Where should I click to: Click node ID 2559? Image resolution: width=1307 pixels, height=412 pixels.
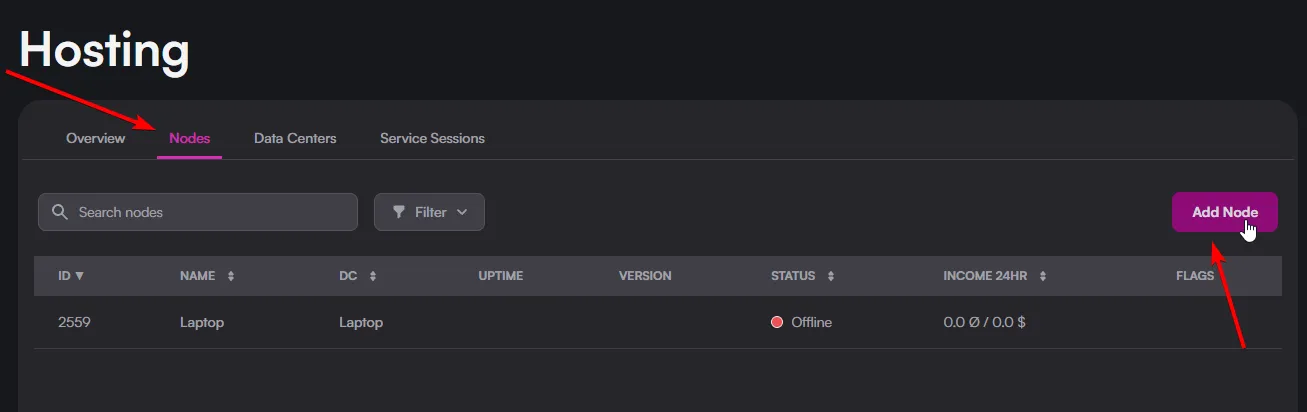pos(74,322)
